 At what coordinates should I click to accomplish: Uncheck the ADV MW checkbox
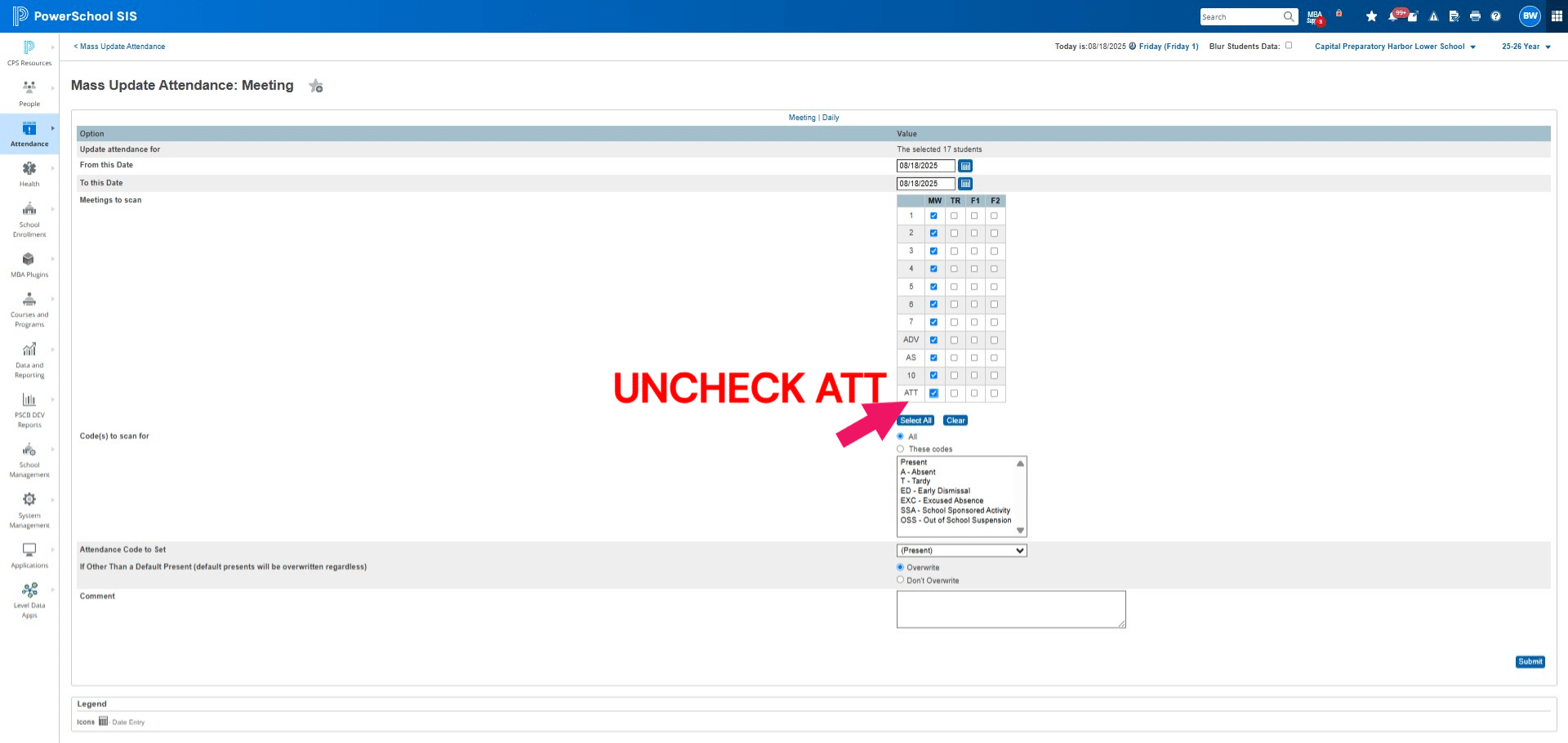[933, 340]
